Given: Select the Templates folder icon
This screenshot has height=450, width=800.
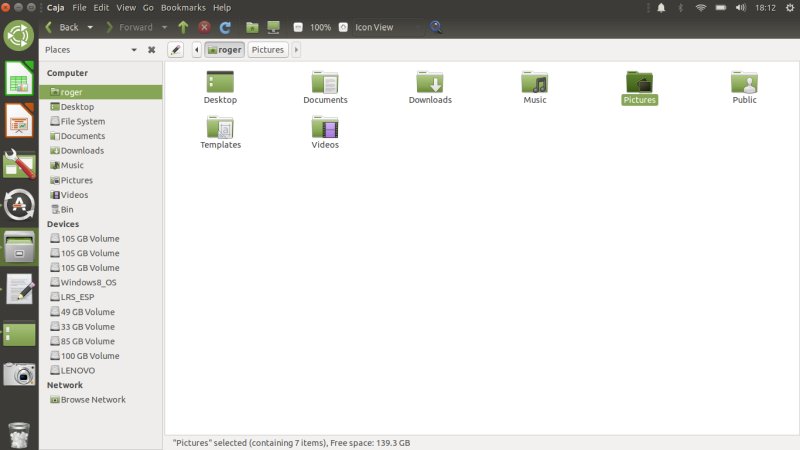Looking at the screenshot, I should tap(220, 132).
